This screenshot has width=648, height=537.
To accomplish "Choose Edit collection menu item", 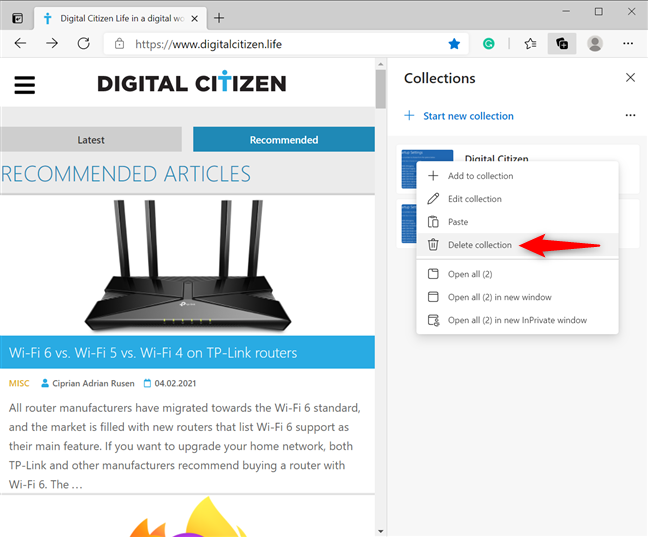I will (517, 199).
